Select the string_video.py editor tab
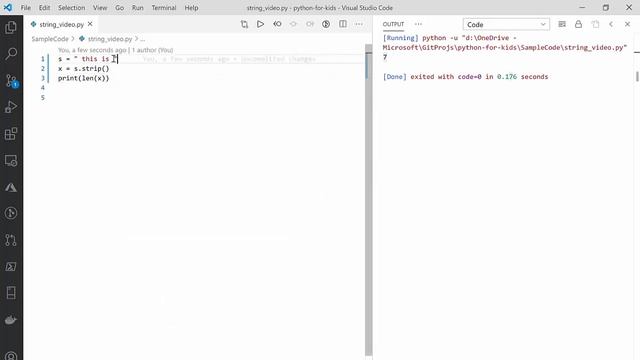The width and height of the screenshot is (640, 360). click(62, 24)
